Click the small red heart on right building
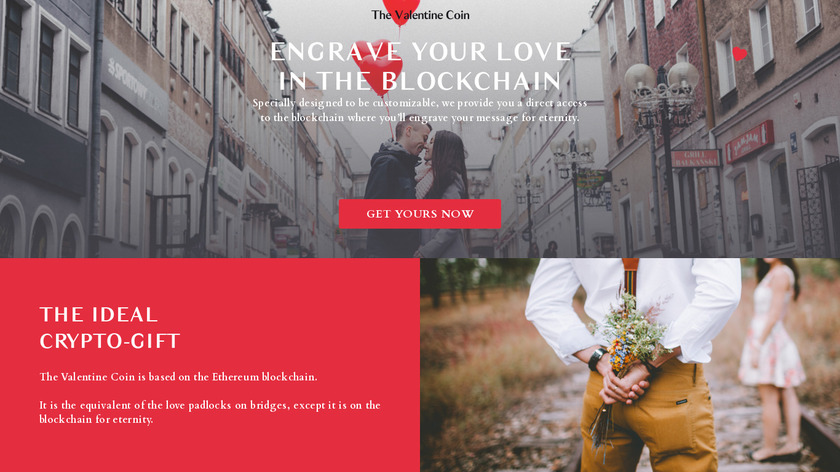This screenshot has width=840, height=472. click(x=739, y=54)
